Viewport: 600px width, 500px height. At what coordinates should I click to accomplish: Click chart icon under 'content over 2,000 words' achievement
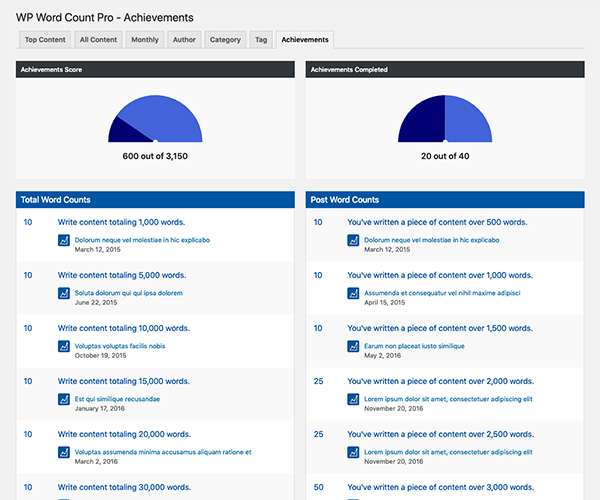[x=353, y=399]
